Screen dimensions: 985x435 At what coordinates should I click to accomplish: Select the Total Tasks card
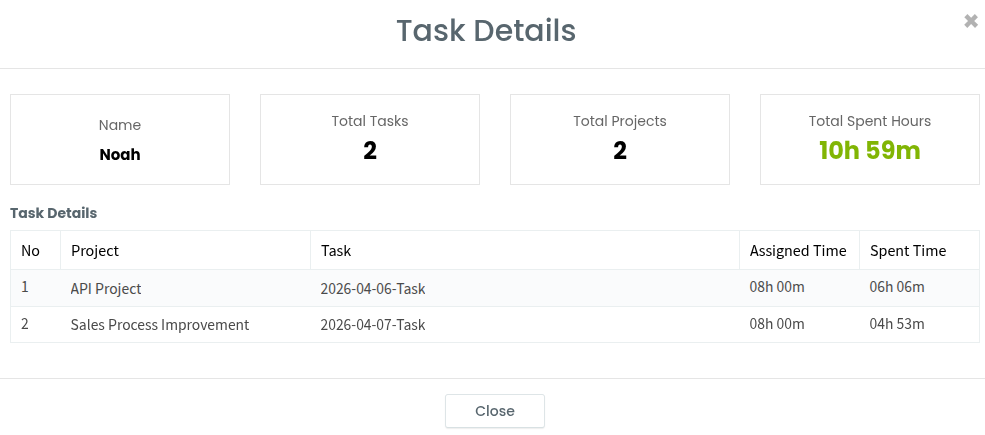point(370,140)
